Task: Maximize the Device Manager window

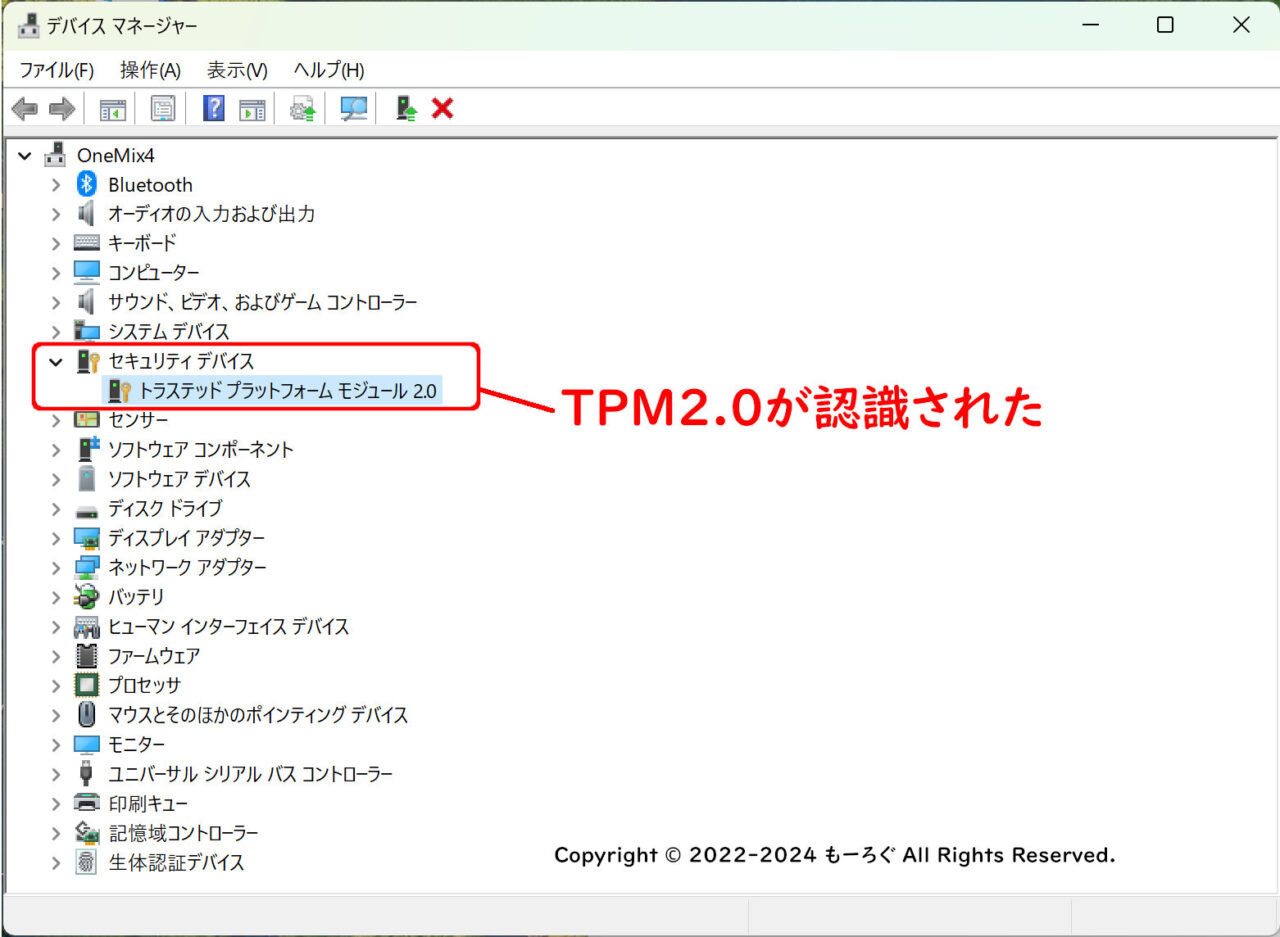Action: [1165, 26]
